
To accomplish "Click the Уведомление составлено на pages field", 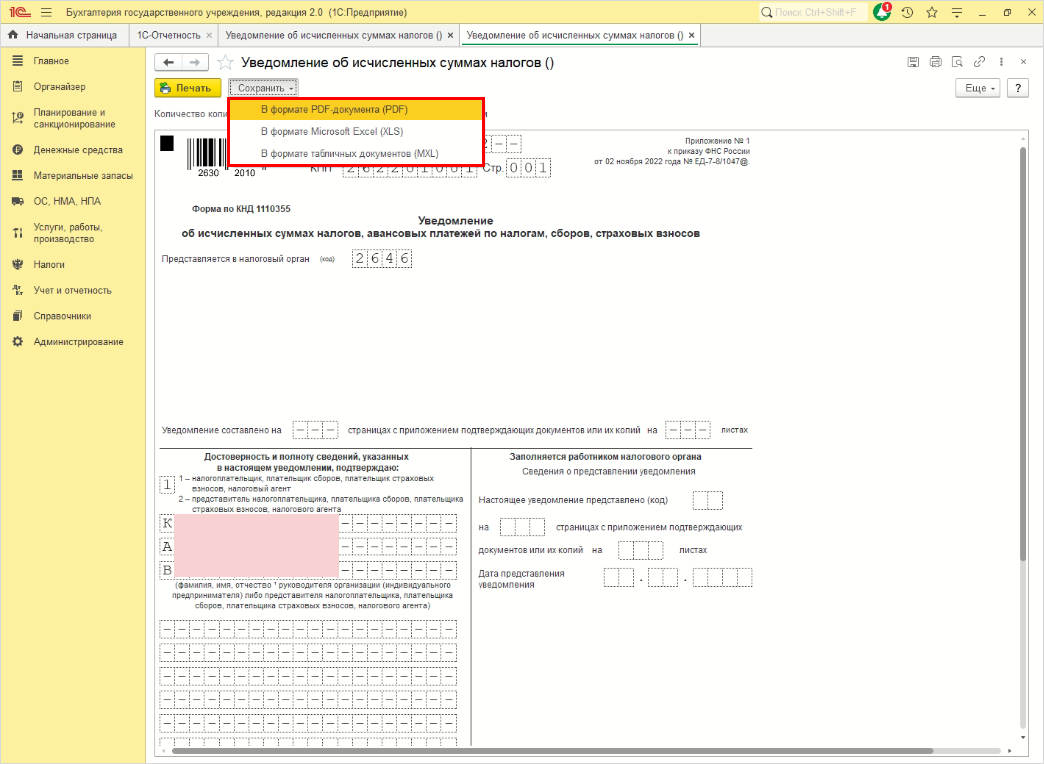I will click(316, 430).
